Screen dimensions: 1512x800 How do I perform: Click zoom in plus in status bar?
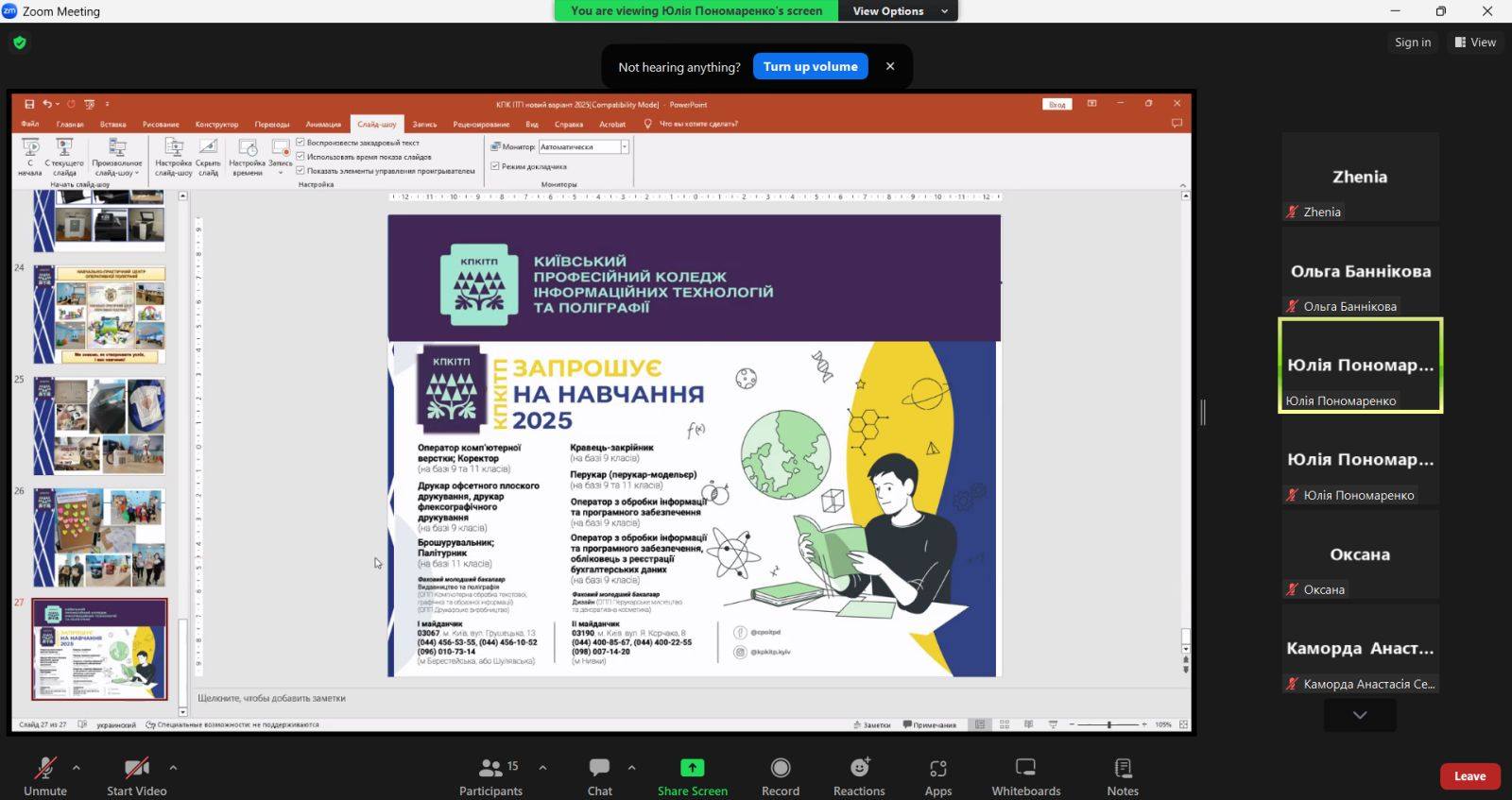click(x=1143, y=724)
